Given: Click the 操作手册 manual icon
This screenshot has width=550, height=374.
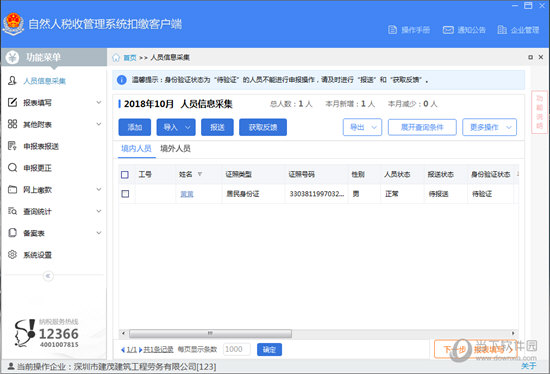Looking at the screenshot, I should [x=393, y=30].
